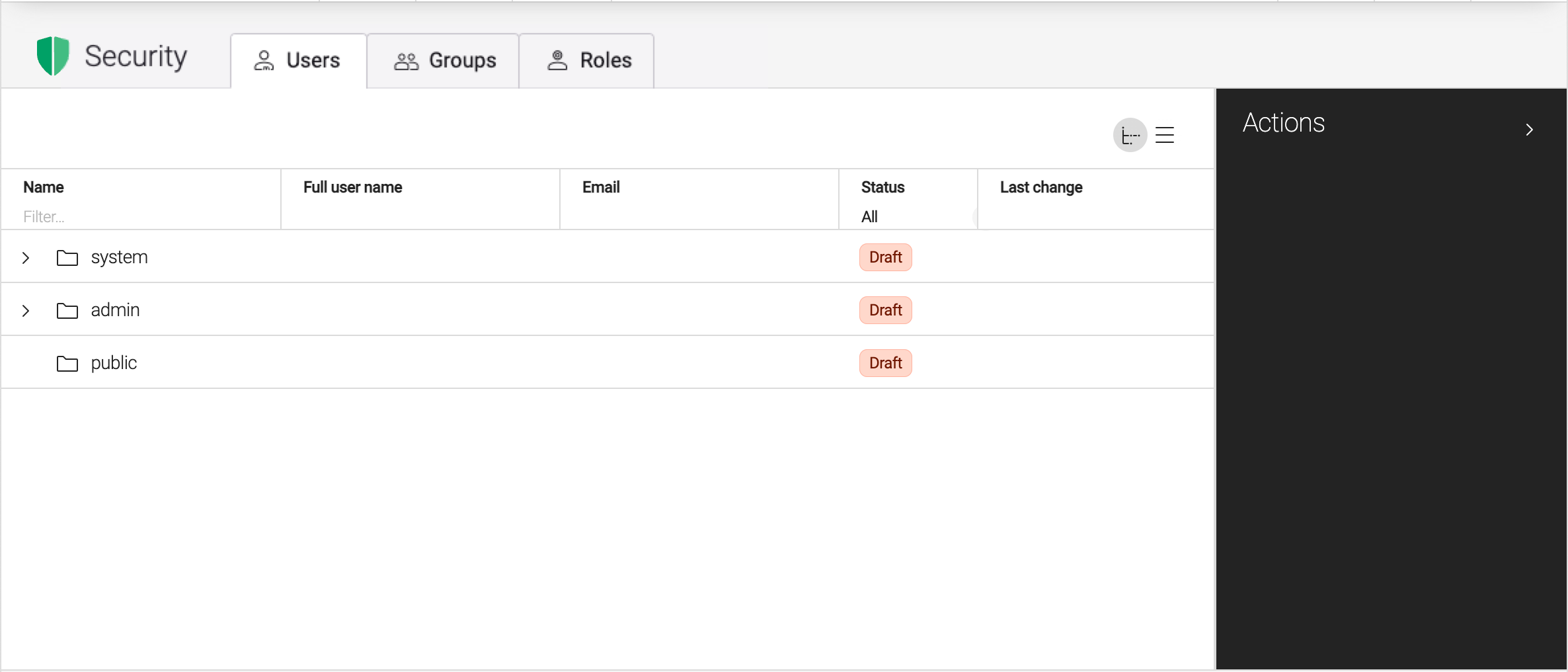Switch to flat list view icon

click(1165, 136)
